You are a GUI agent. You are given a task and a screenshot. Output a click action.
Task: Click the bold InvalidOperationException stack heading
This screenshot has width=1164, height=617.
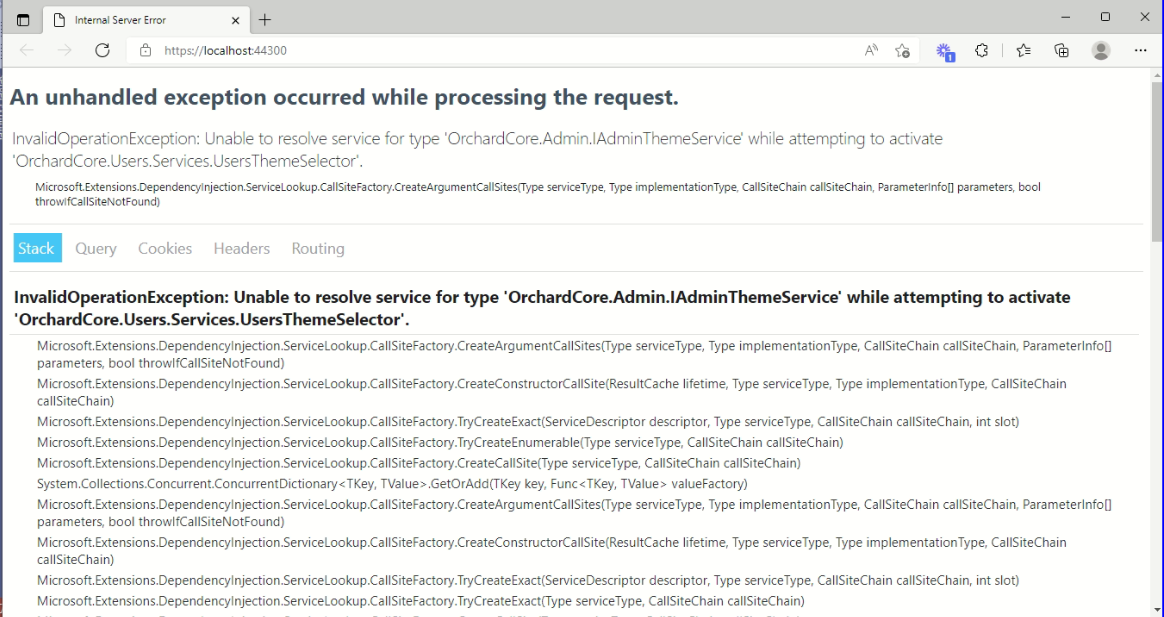point(542,308)
